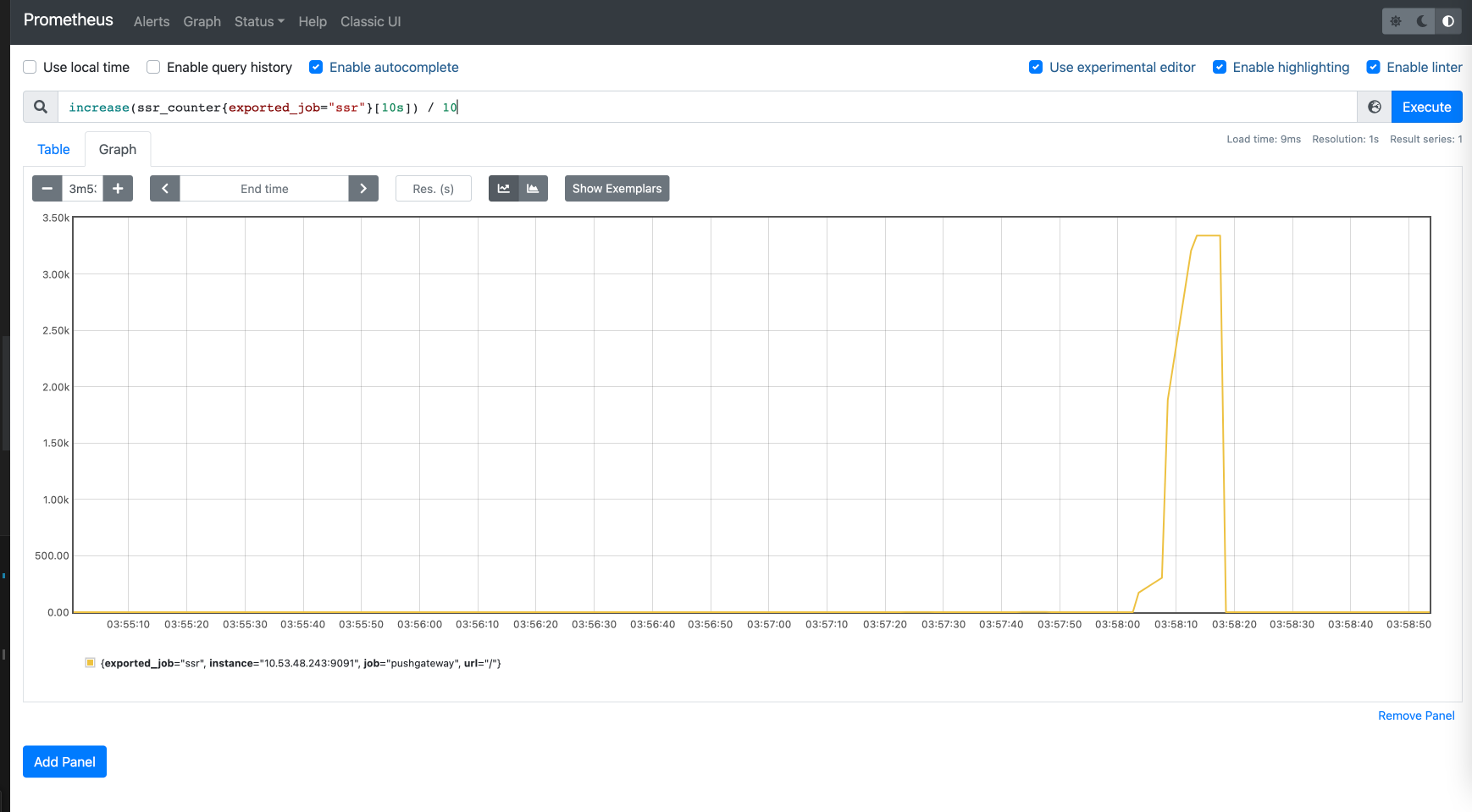
Task: Move end time backward with left chevron
Action: tap(165, 188)
